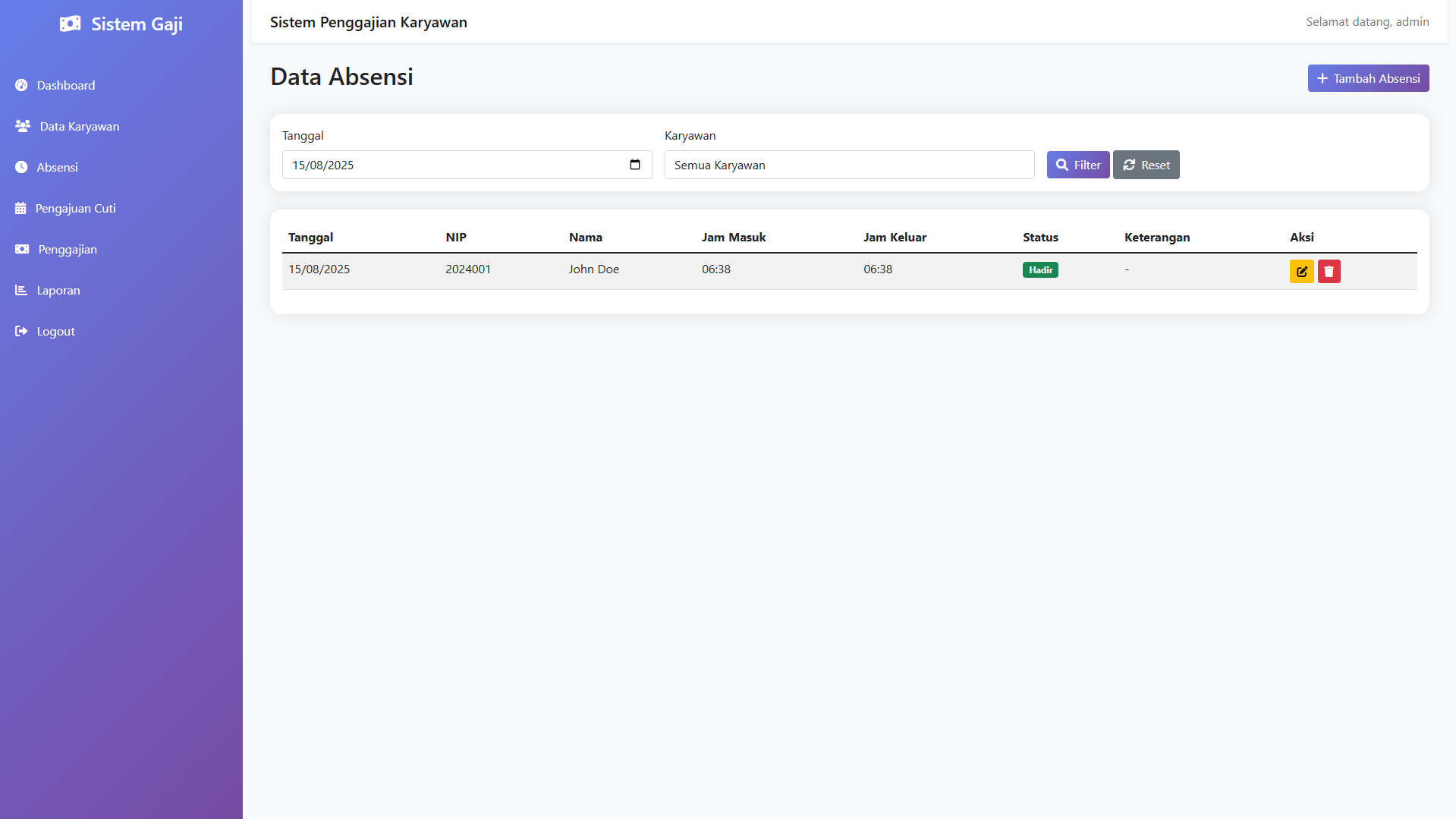
Task: Open the Data Karyawan menu
Action: [79, 126]
